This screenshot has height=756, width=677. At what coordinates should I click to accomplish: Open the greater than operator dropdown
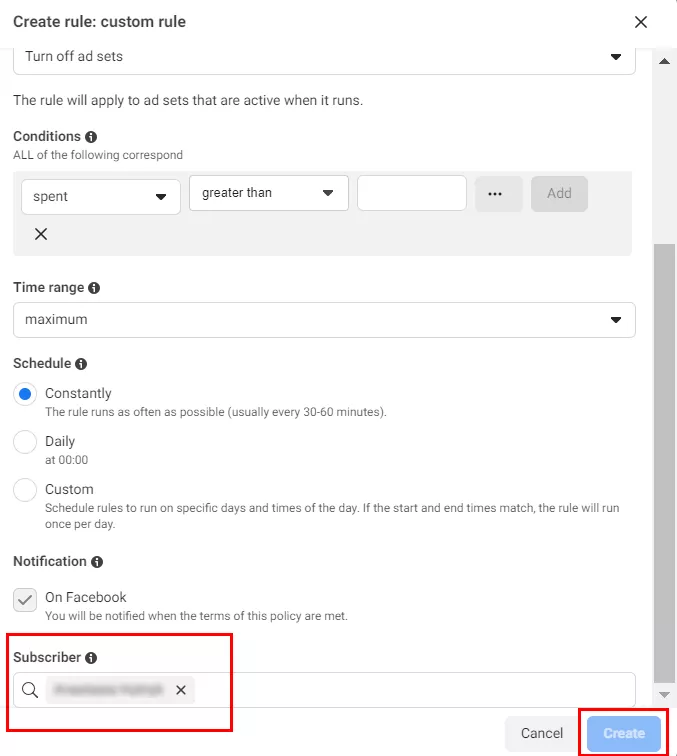(269, 193)
